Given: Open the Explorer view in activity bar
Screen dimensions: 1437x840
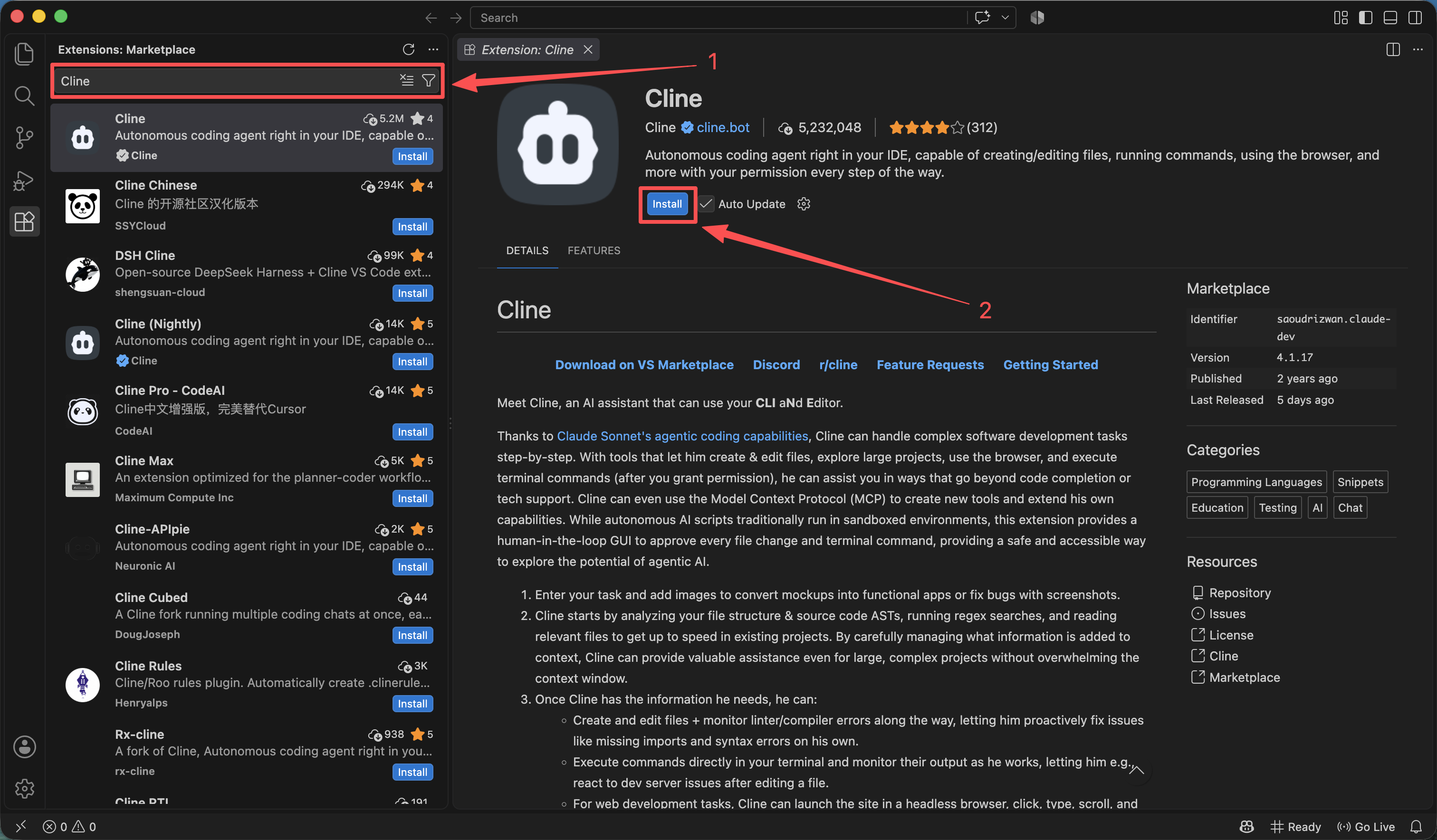Looking at the screenshot, I should pyautogui.click(x=24, y=54).
